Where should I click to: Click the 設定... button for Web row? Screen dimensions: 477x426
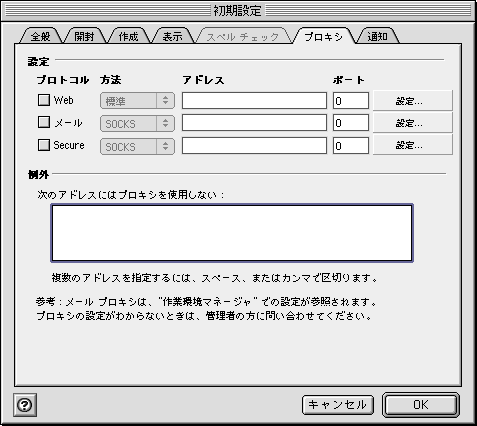pos(413,101)
